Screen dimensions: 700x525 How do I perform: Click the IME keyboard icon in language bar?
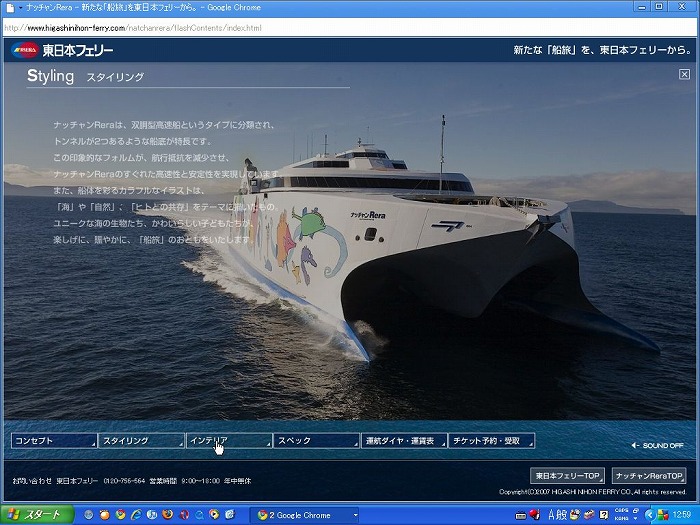(x=521, y=516)
